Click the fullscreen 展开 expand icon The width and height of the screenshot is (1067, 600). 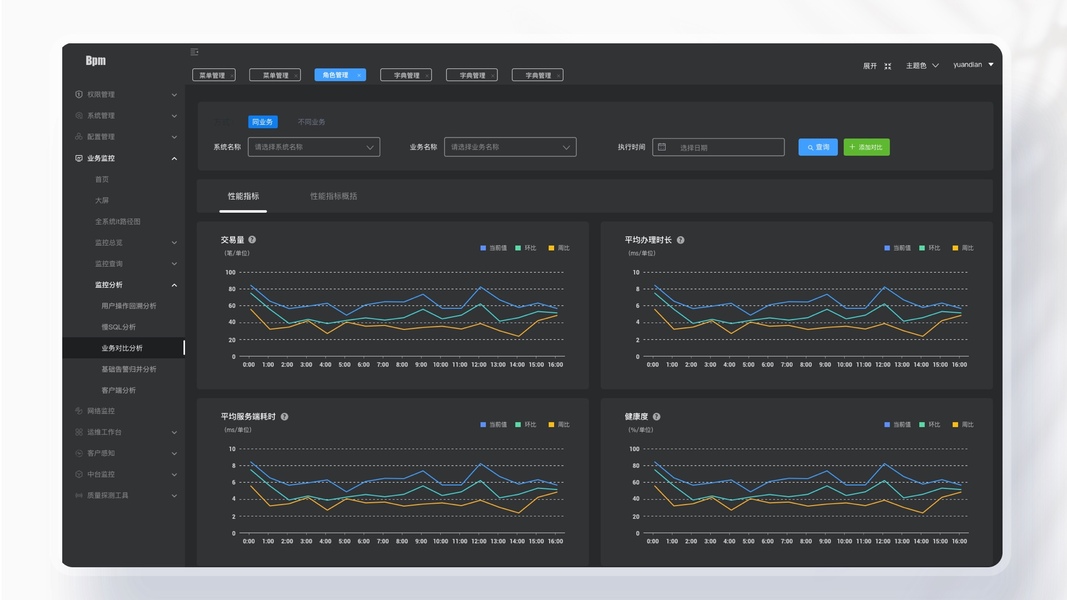887,66
